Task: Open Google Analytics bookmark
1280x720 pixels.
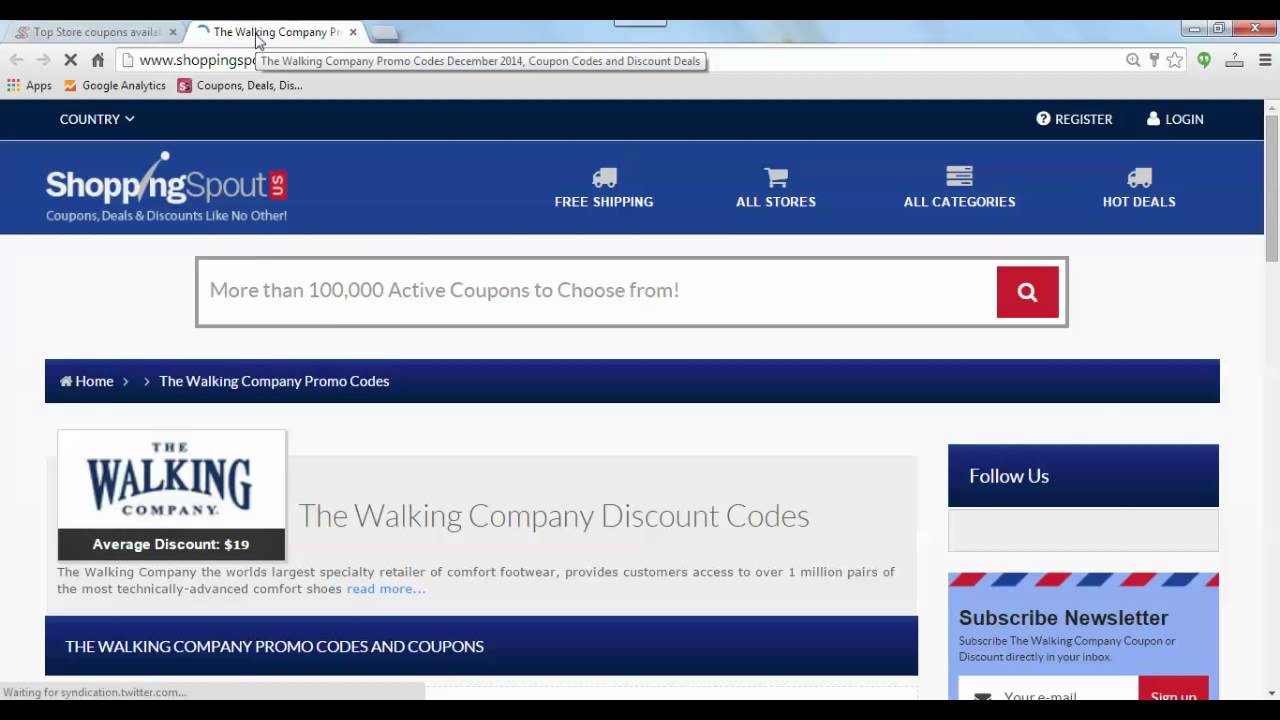Action: point(114,86)
